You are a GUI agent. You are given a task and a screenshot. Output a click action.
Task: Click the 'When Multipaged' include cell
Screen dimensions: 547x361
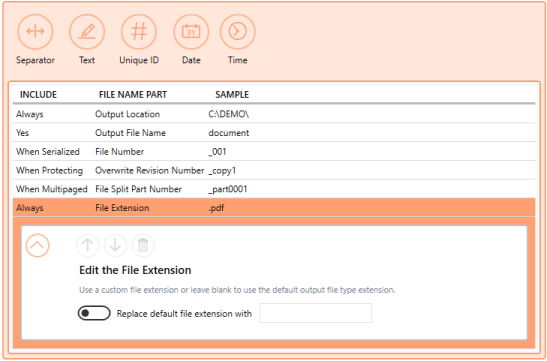pyautogui.click(x=52, y=189)
